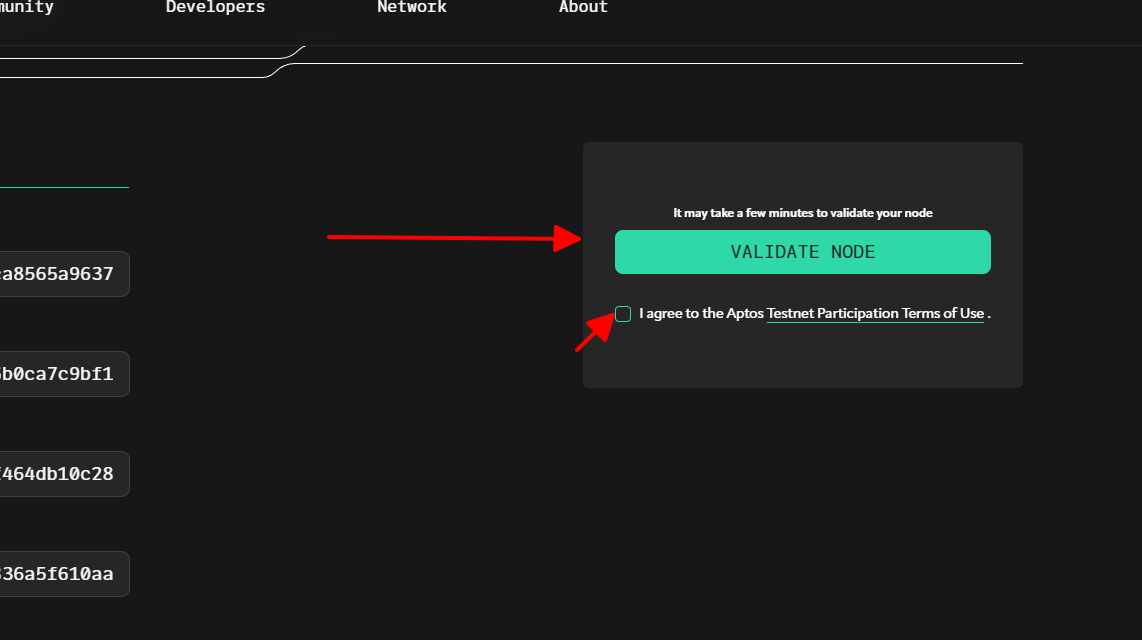
Task: Open the Network navigation menu
Action: [411, 8]
